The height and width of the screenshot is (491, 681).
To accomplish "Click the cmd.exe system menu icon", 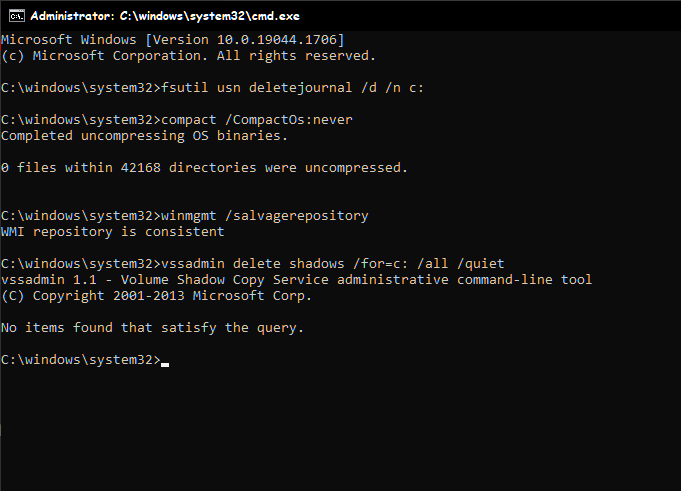I will [12, 16].
